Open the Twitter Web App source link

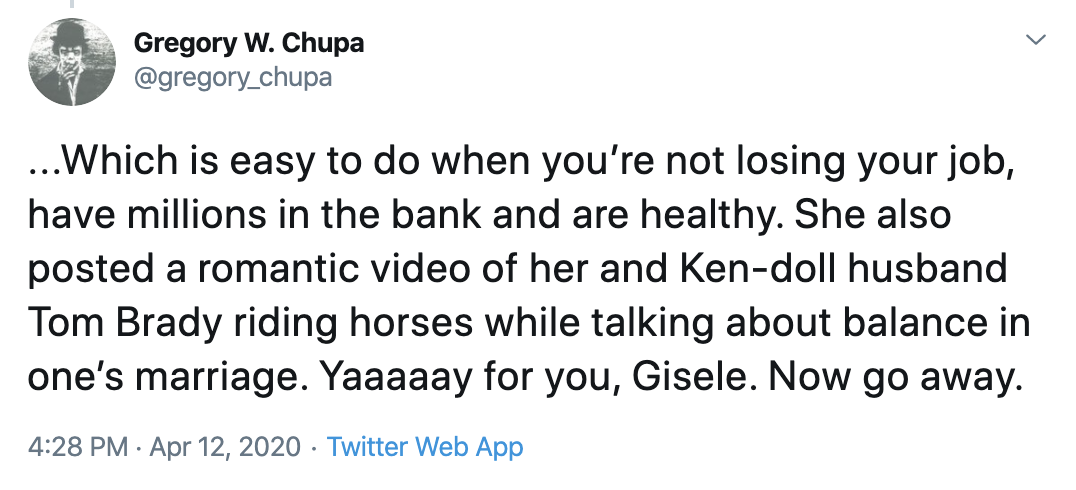[425, 447]
